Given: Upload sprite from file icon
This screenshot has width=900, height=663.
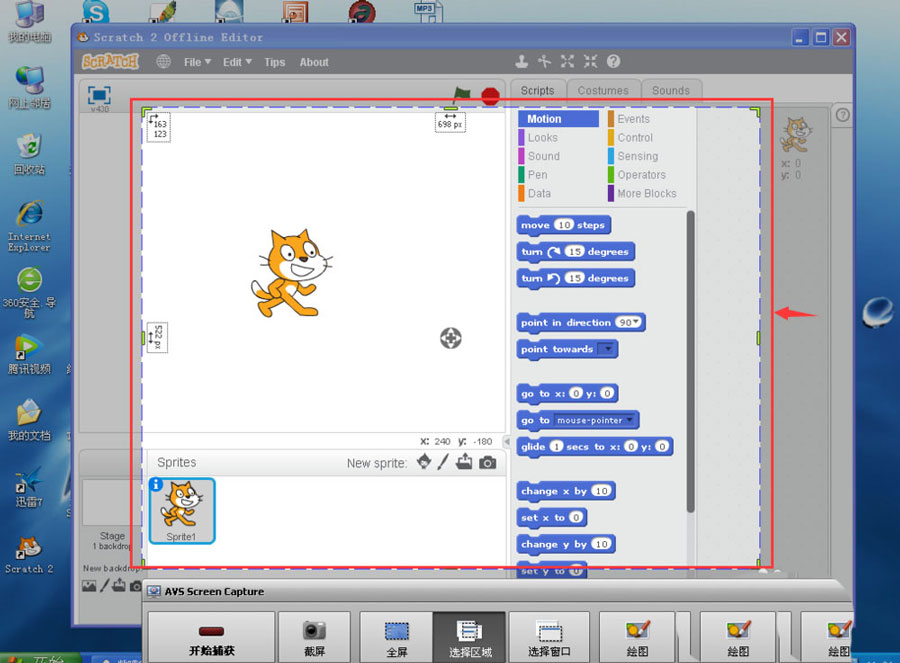Looking at the screenshot, I should 464,462.
